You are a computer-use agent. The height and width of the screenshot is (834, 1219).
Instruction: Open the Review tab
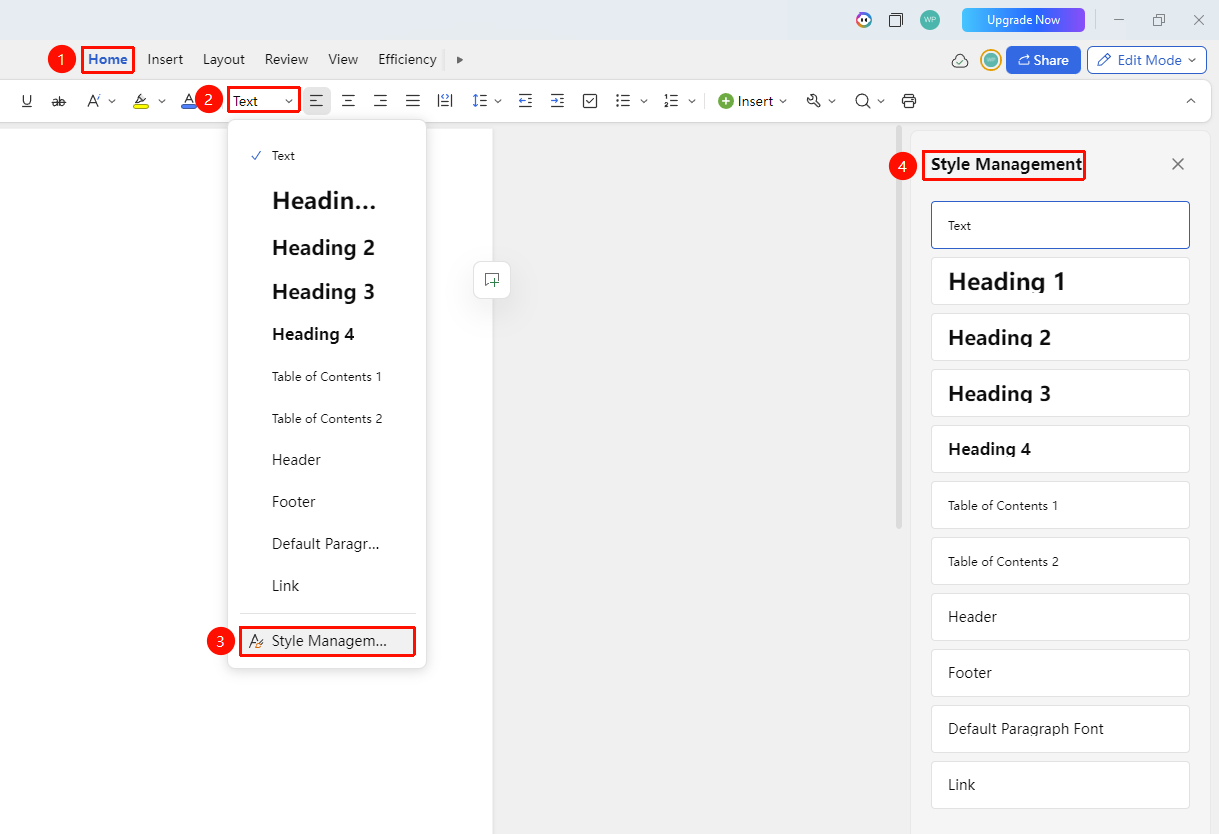[x=287, y=60]
